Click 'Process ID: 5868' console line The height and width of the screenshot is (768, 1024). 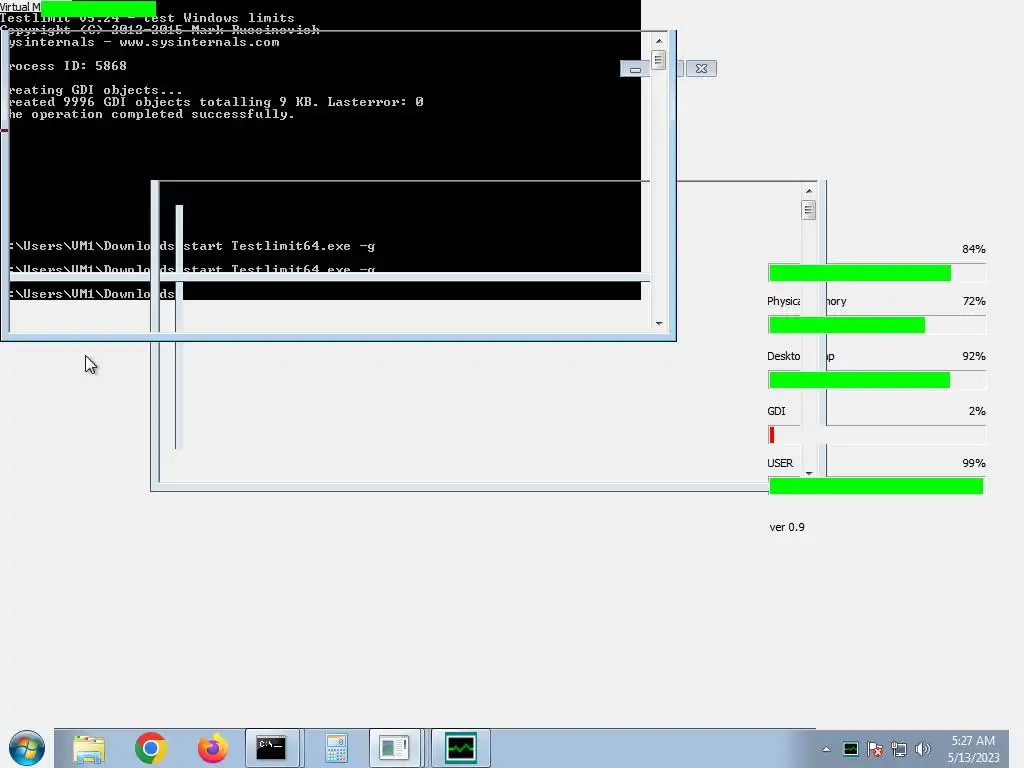(x=68, y=66)
